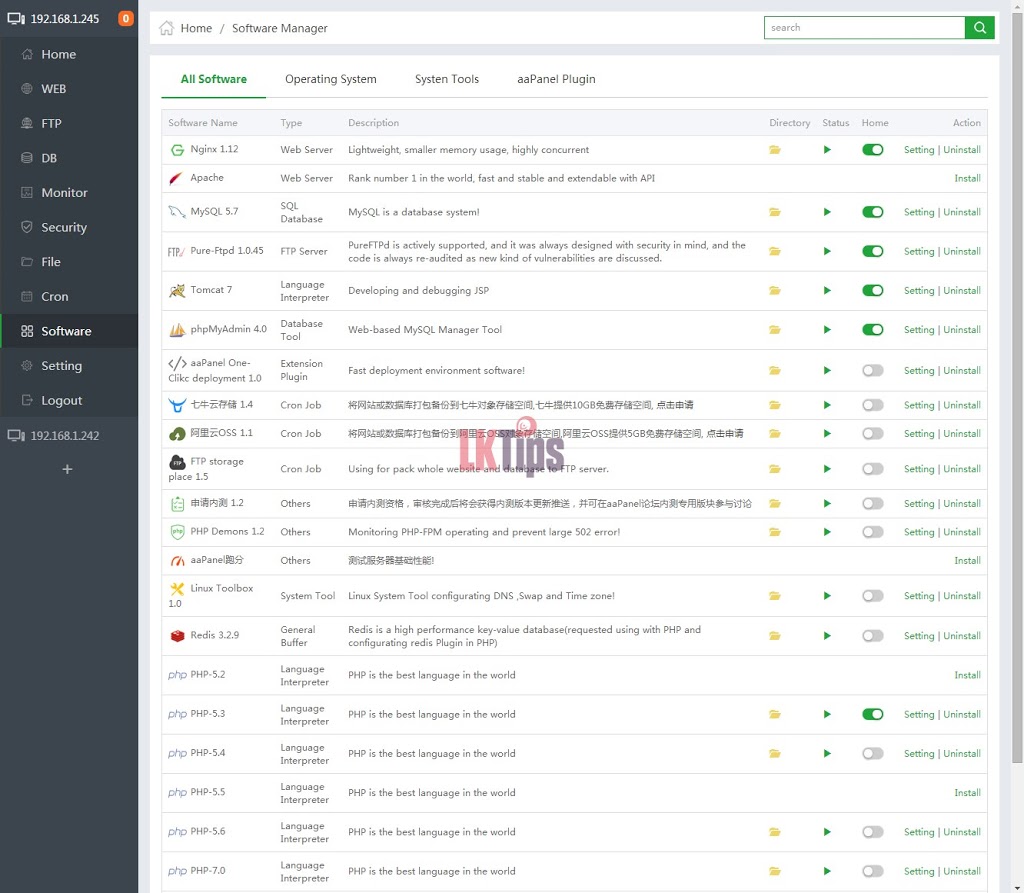Screen dimensions: 1024x893
Task: Open the PHP-5.6 directory folder icon
Action: click(775, 832)
